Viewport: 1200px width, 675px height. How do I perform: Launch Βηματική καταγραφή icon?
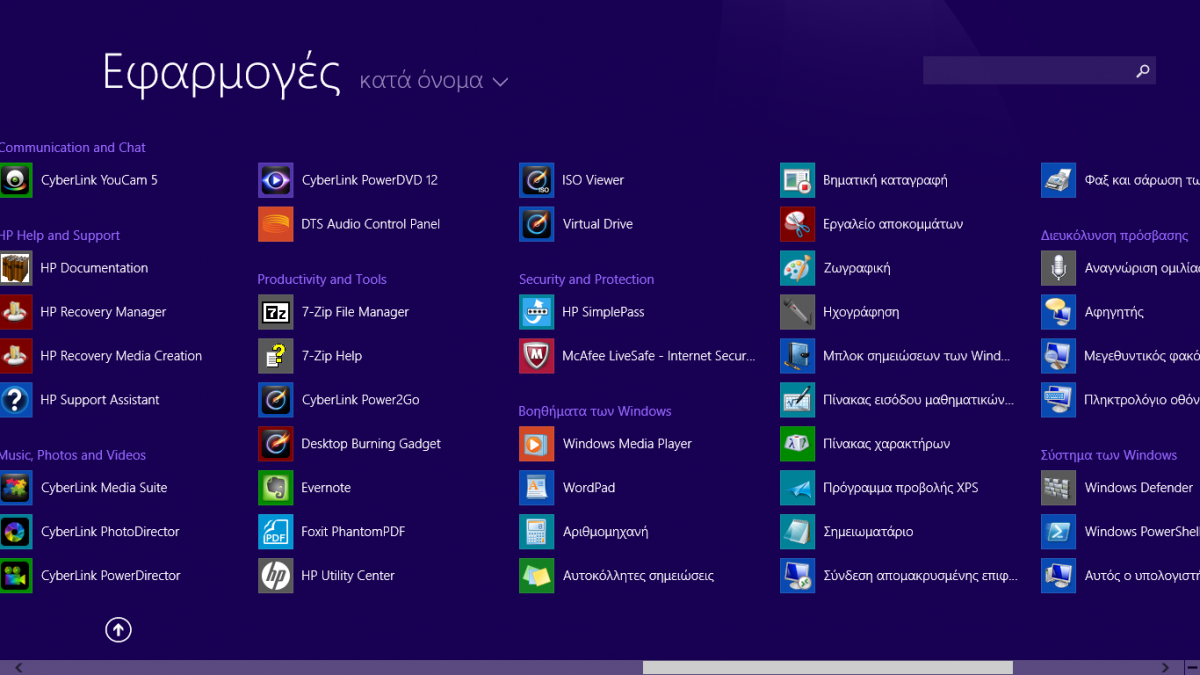pyautogui.click(x=797, y=180)
